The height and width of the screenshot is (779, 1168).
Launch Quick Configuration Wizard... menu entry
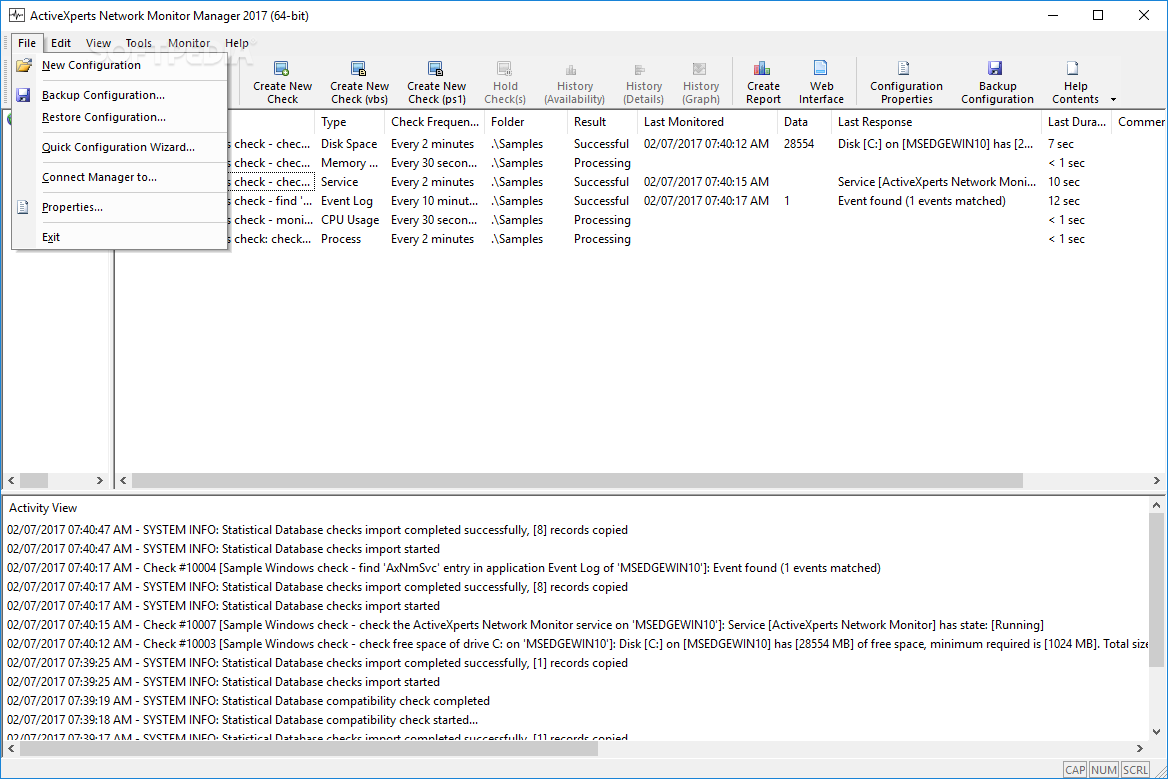120,147
